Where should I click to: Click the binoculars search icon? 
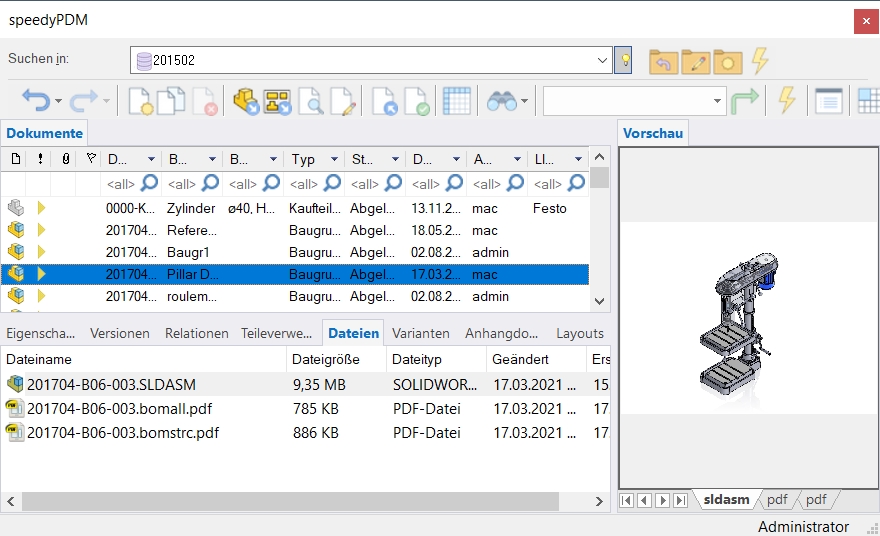coord(500,100)
